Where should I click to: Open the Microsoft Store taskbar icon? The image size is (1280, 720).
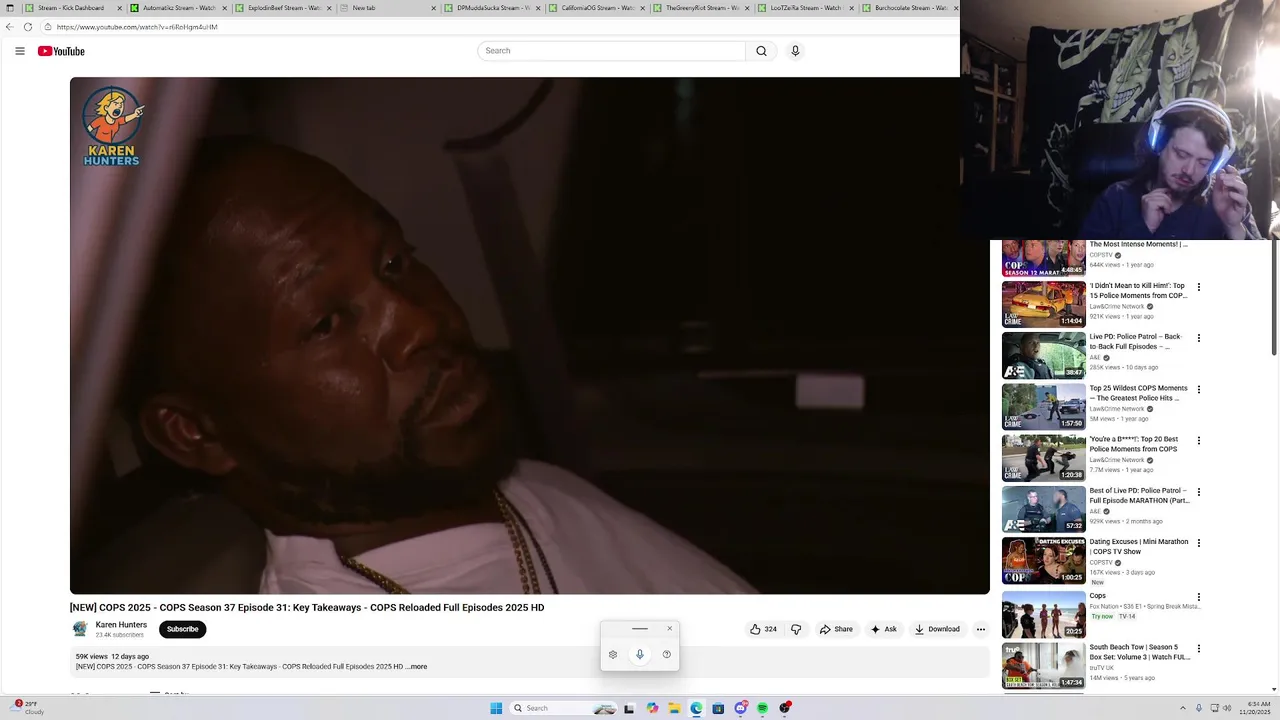coord(718,708)
